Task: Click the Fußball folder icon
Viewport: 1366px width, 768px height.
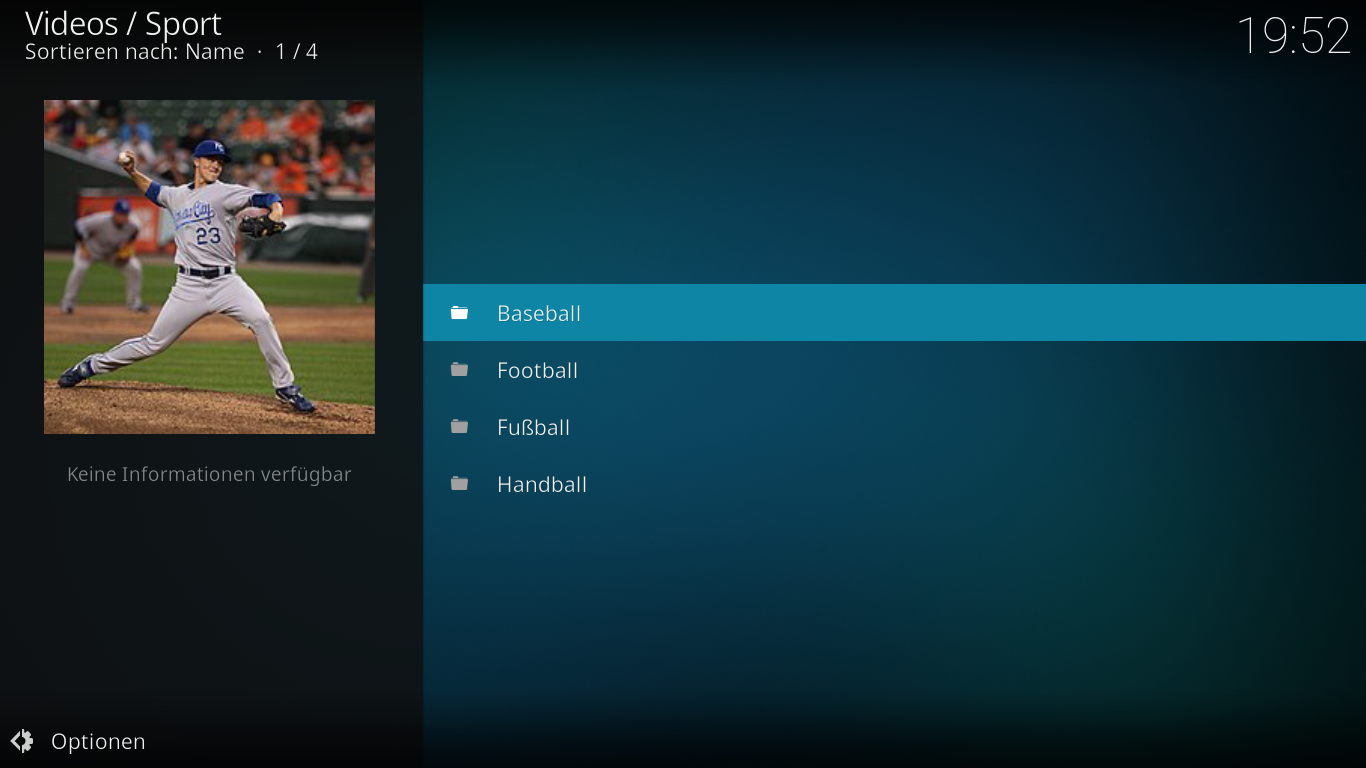Action: coord(459,427)
